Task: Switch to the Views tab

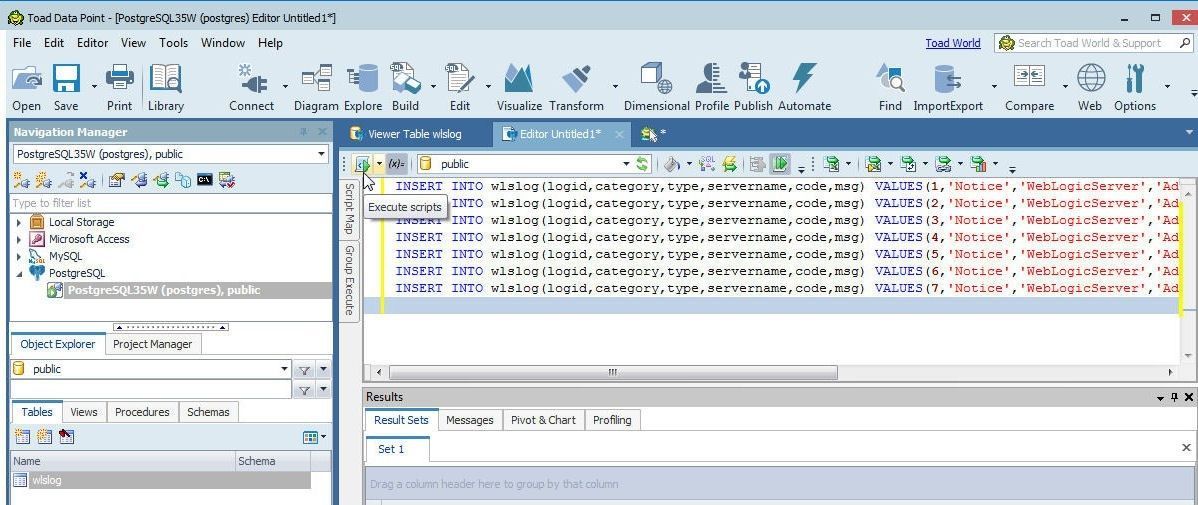Action: click(x=84, y=412)
